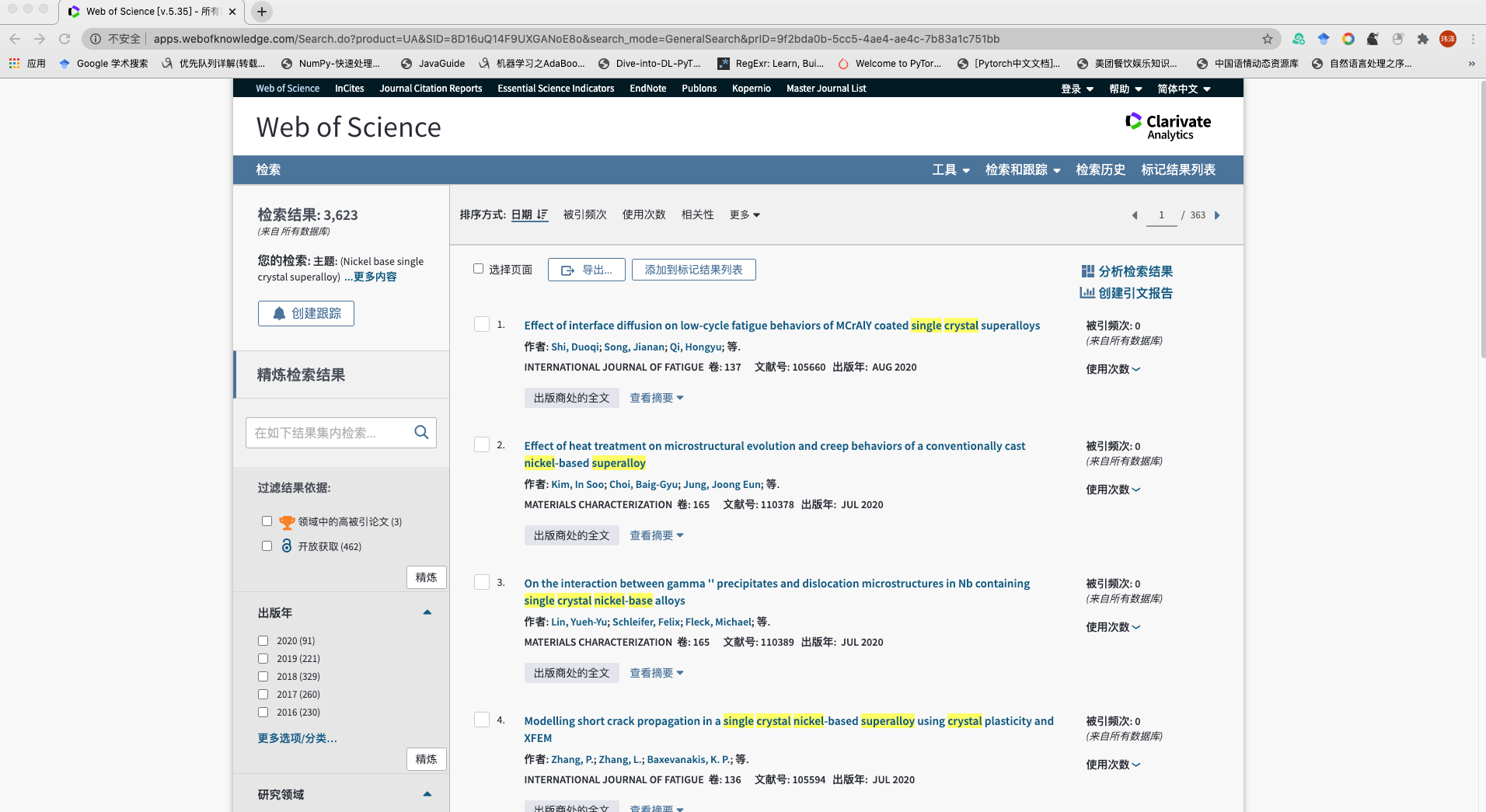Click the 导出 export button

(587, 270)
